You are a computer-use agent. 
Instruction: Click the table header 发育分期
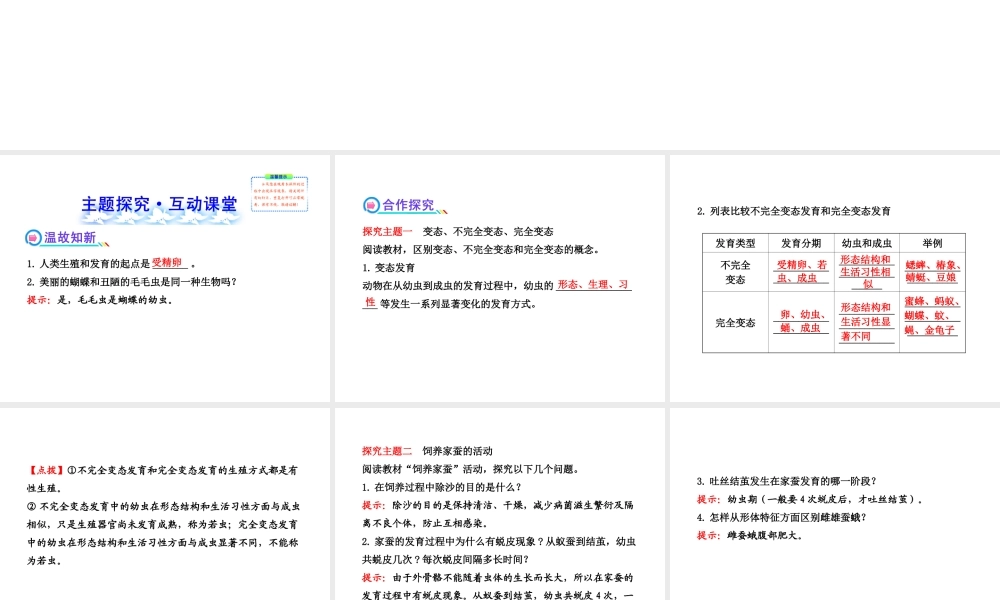tap(801, 243)
